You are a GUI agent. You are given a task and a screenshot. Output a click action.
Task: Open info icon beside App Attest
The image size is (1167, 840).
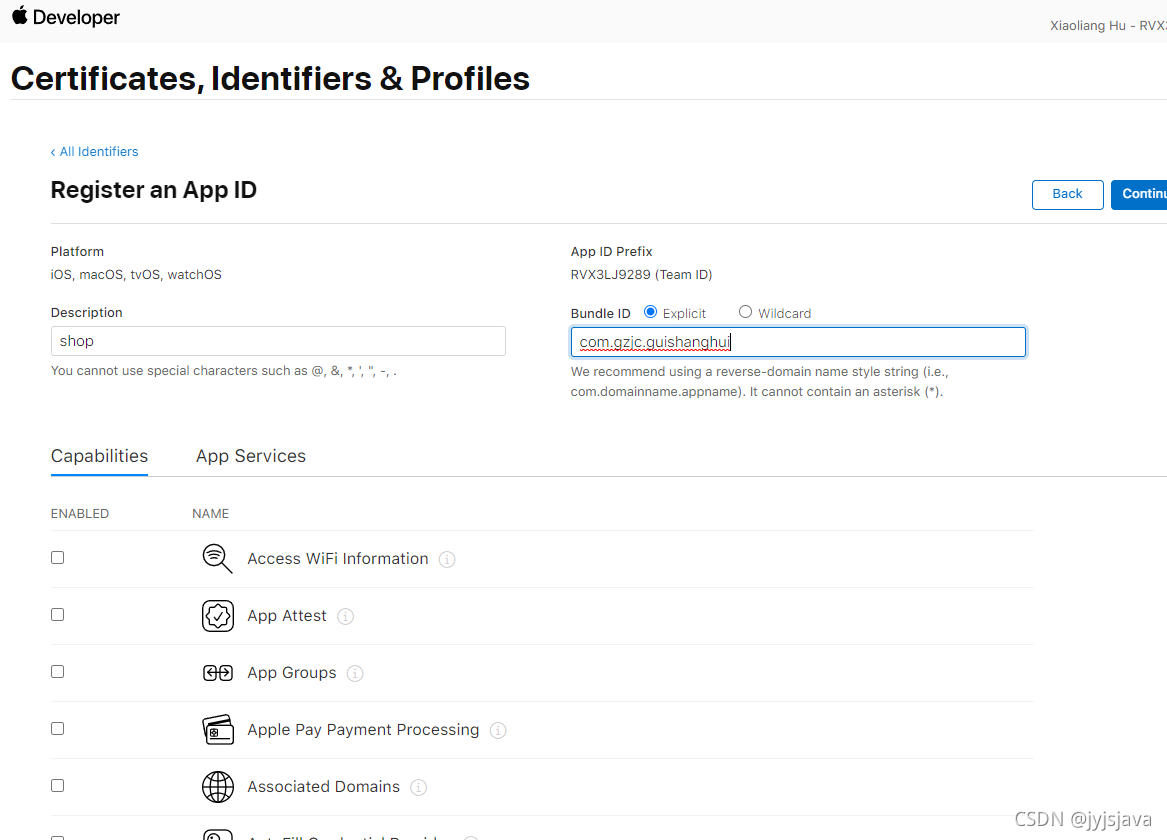coord(346,616)
